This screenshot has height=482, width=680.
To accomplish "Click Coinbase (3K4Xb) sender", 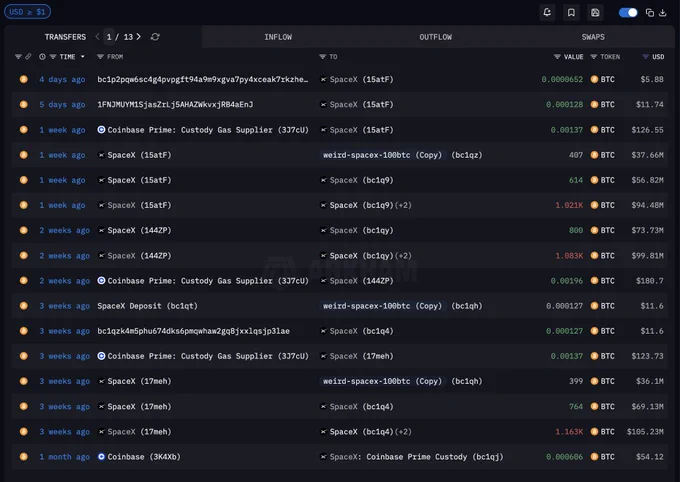I will click(139, 457).
